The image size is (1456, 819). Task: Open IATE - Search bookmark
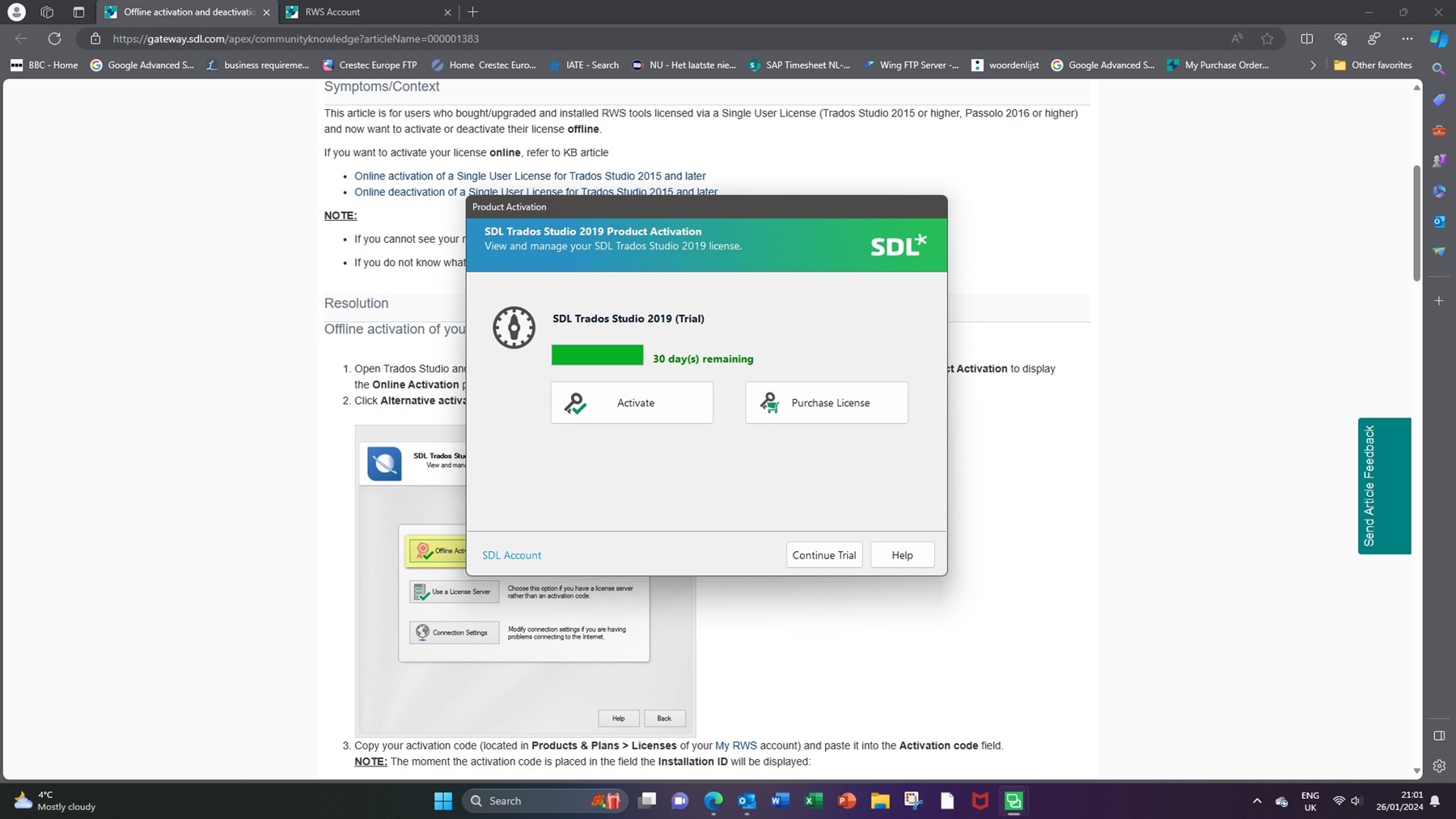click(583, 66)
